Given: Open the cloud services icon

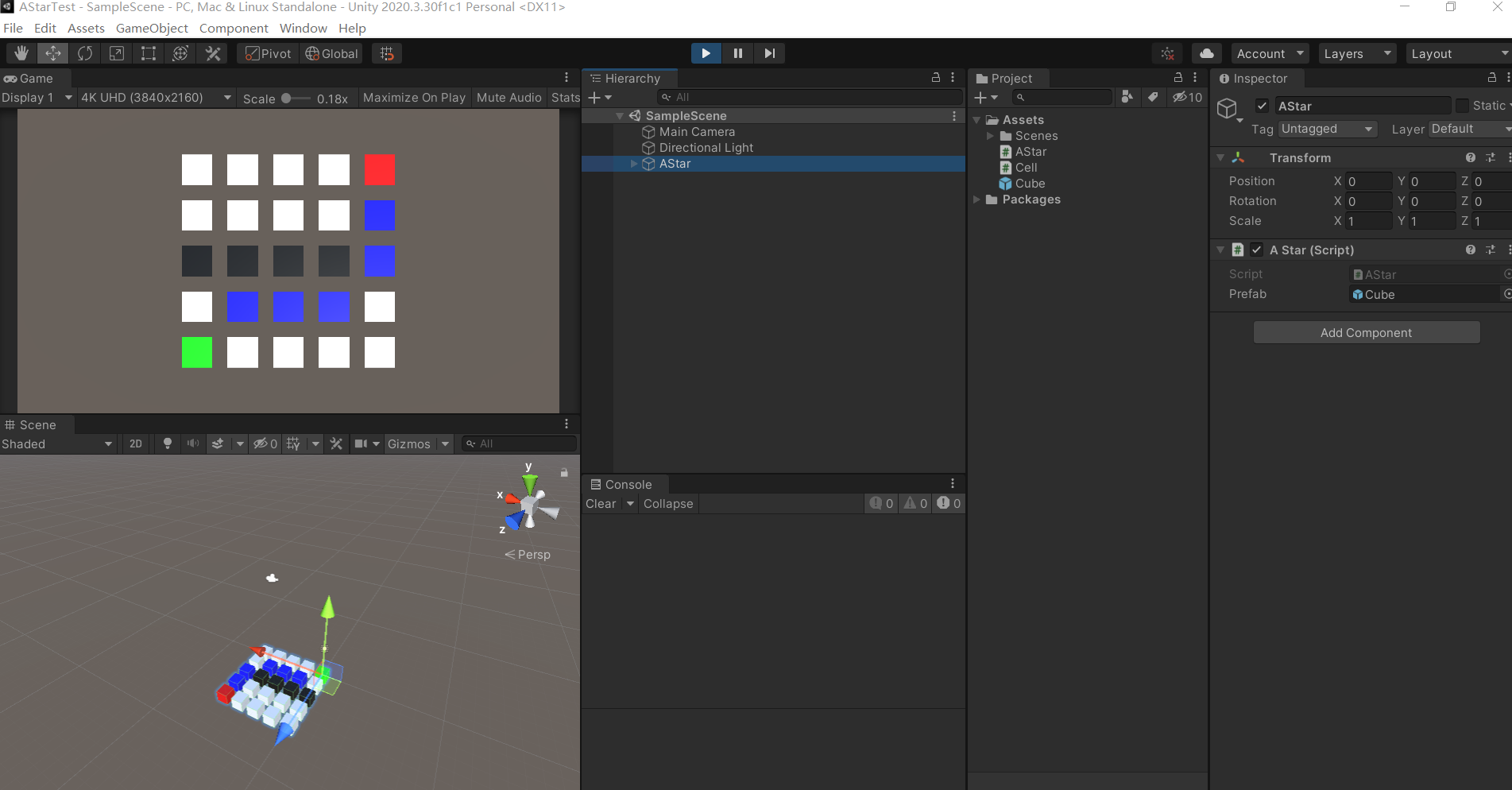Looking at the screenshot, I should [1207, 53].
